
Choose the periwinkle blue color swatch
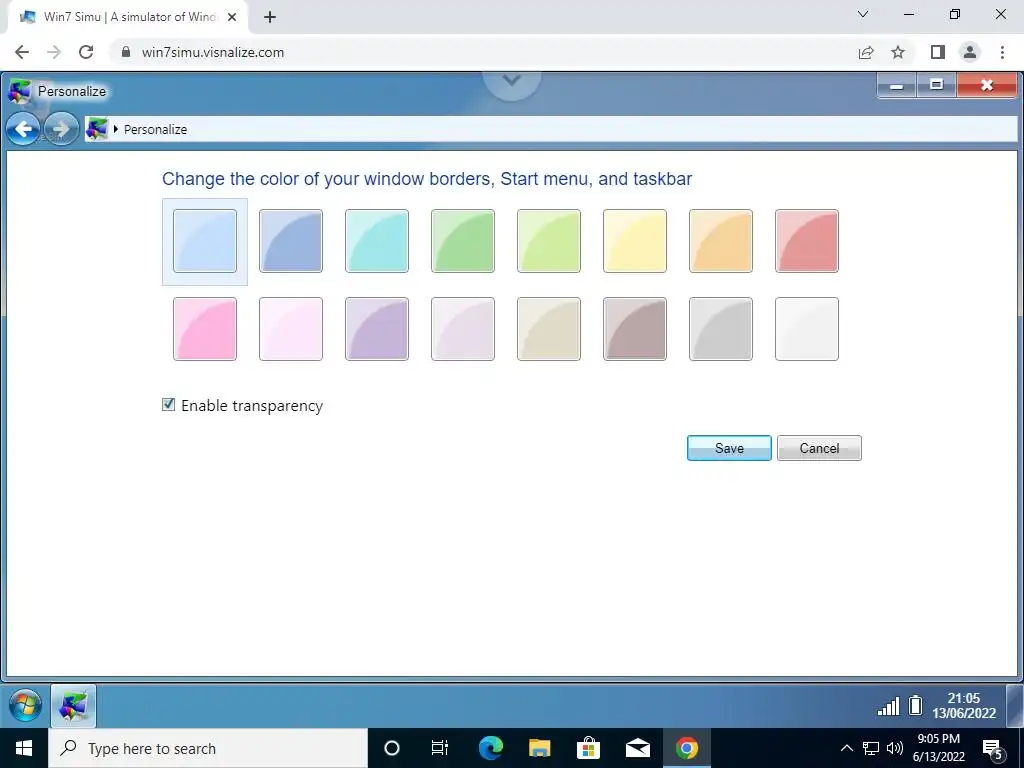click(x=291, y=241)
